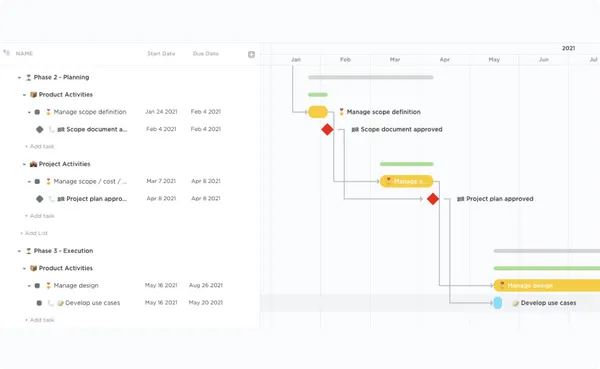Collapse Manage scope / cost subtasks
The height and width of the screenshot is (369, 600).
(29, 182)
